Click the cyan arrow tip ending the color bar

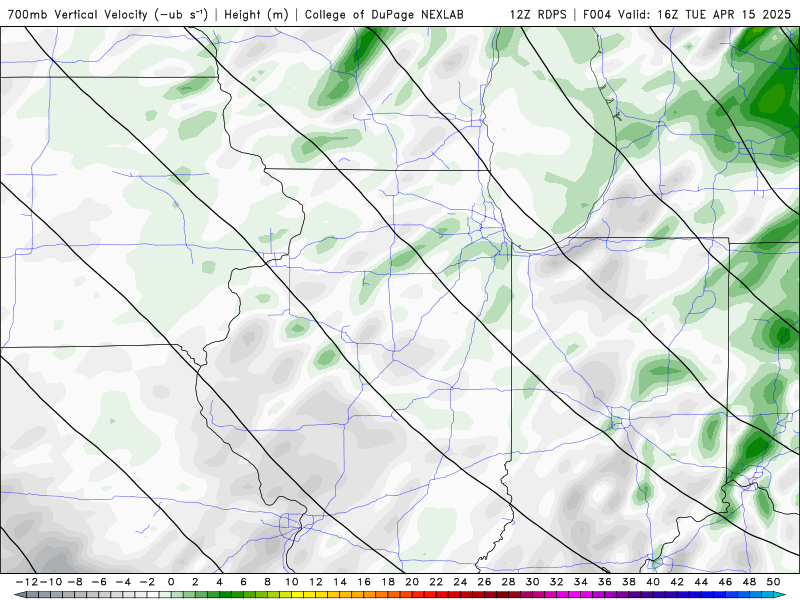point(781,595)
